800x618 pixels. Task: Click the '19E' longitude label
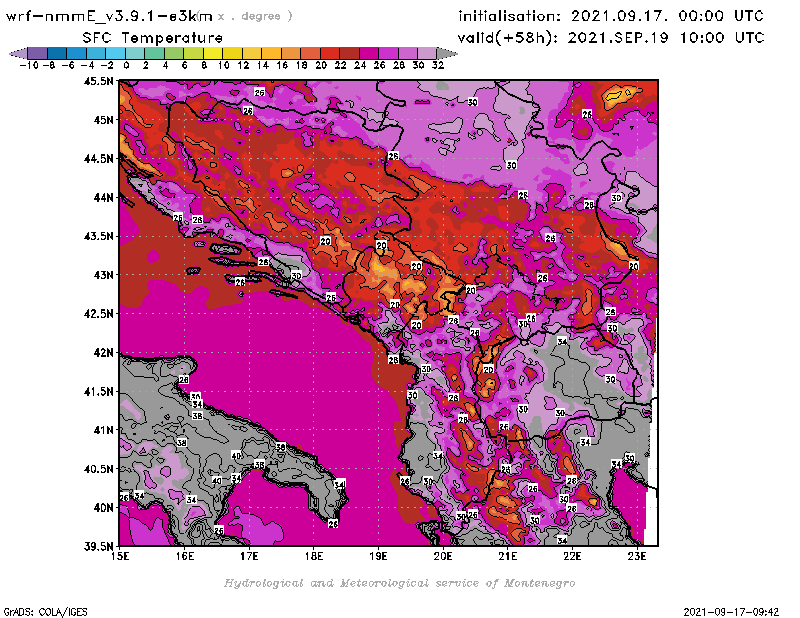(379, 556)
